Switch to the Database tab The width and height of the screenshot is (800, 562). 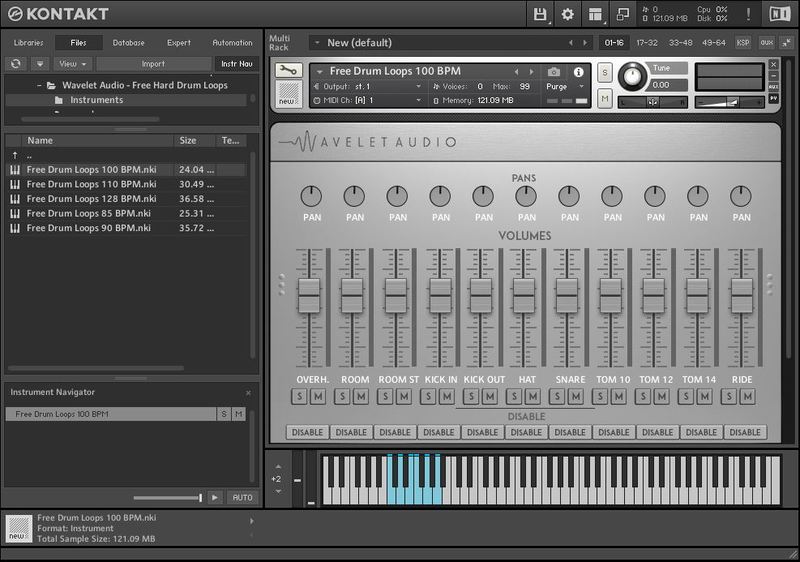pos(128,43)
